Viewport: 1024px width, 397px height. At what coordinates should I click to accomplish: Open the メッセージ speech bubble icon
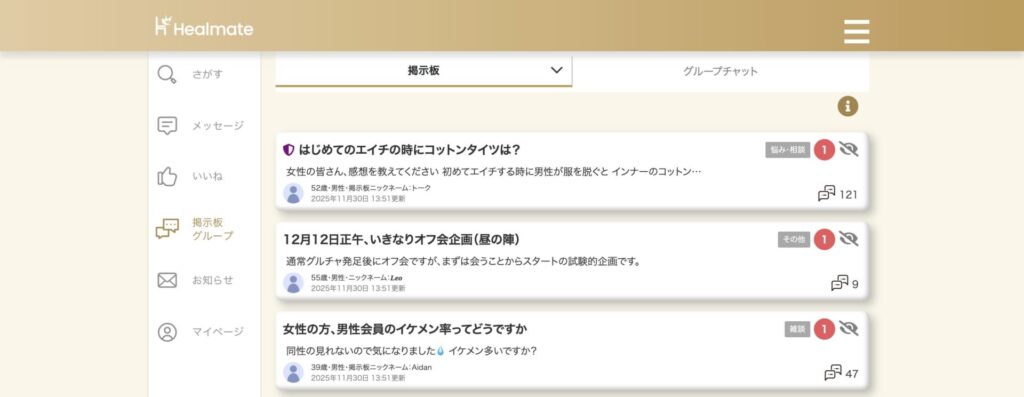pos(167,125)
